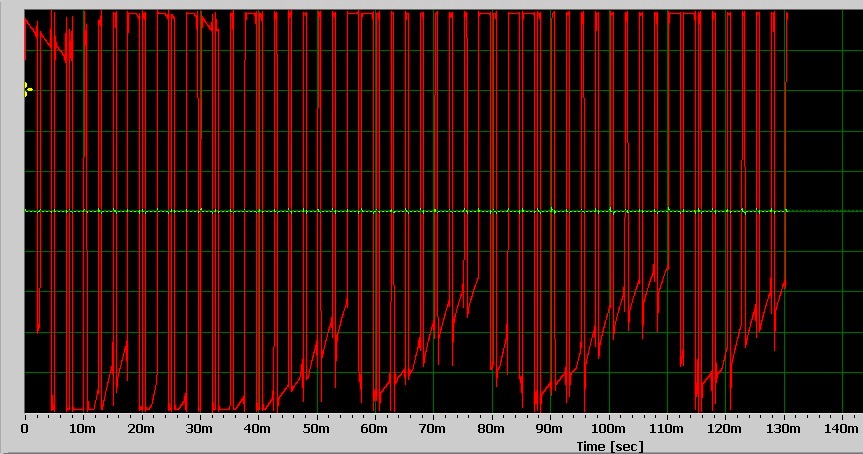The height and width of the screenshot is (454, 863).
Task: Click the "90m" time axis label
Action: [550, 429]
